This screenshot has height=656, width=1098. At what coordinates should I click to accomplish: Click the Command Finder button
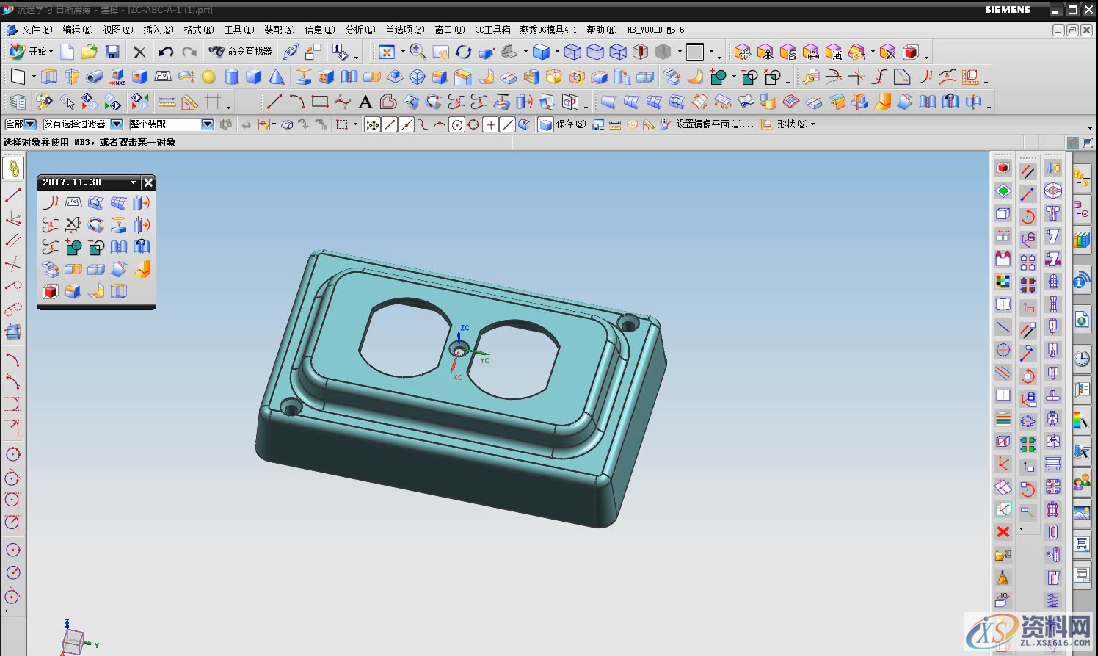tap(240, 52)
